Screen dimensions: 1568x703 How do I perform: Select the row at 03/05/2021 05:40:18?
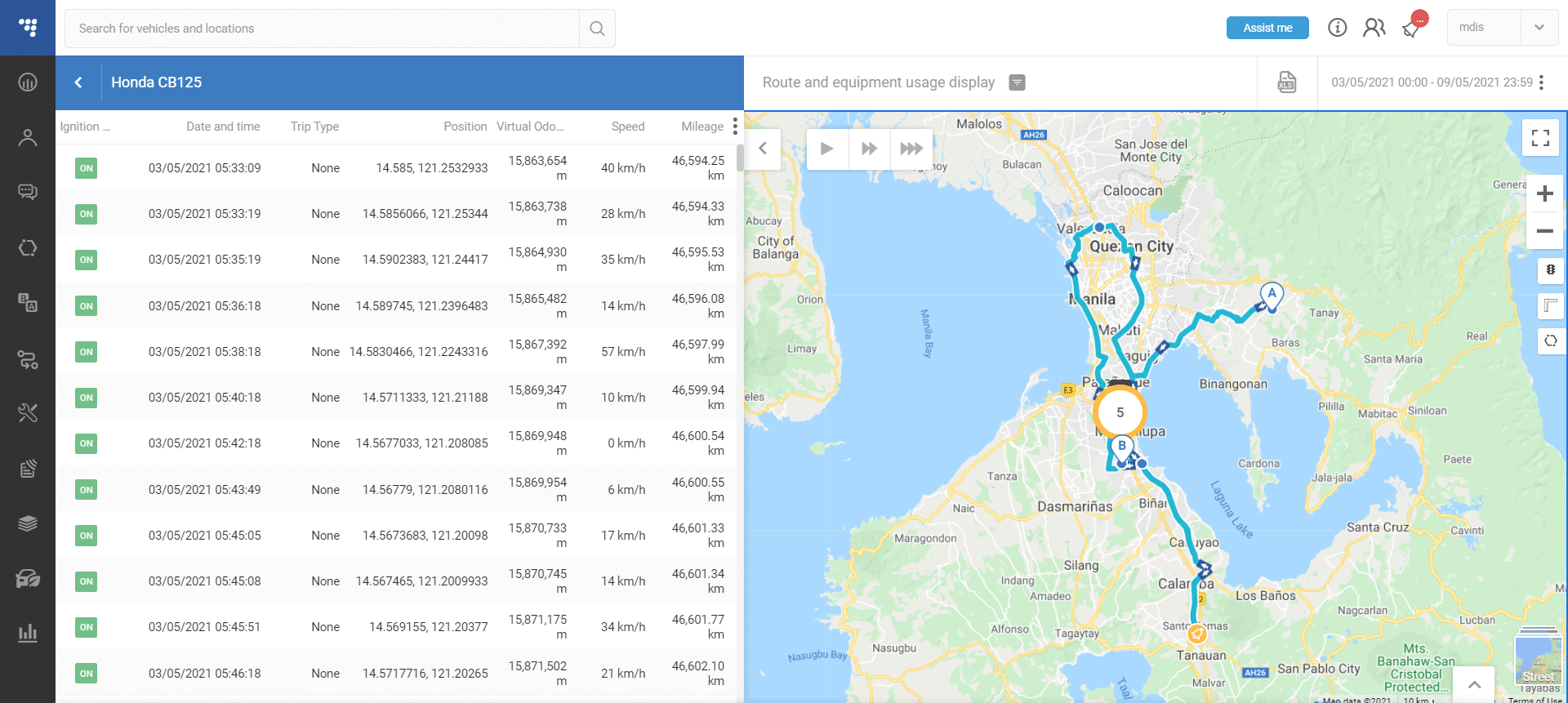point(396,398)
